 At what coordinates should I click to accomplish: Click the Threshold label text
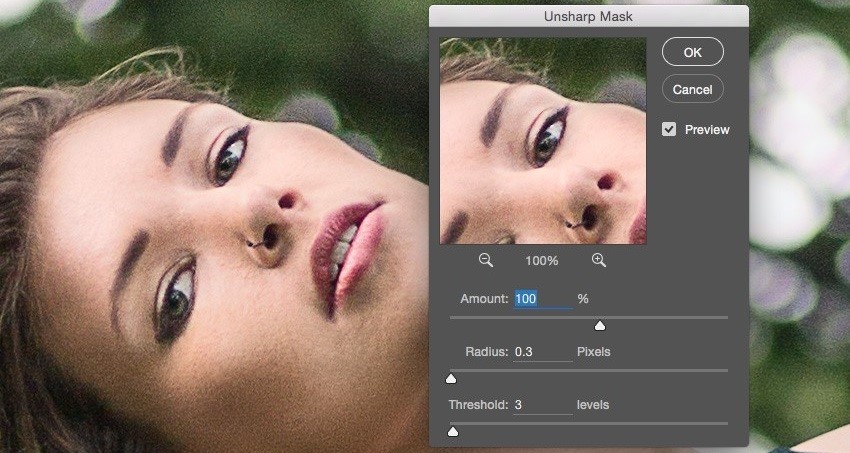pos(477,405)
